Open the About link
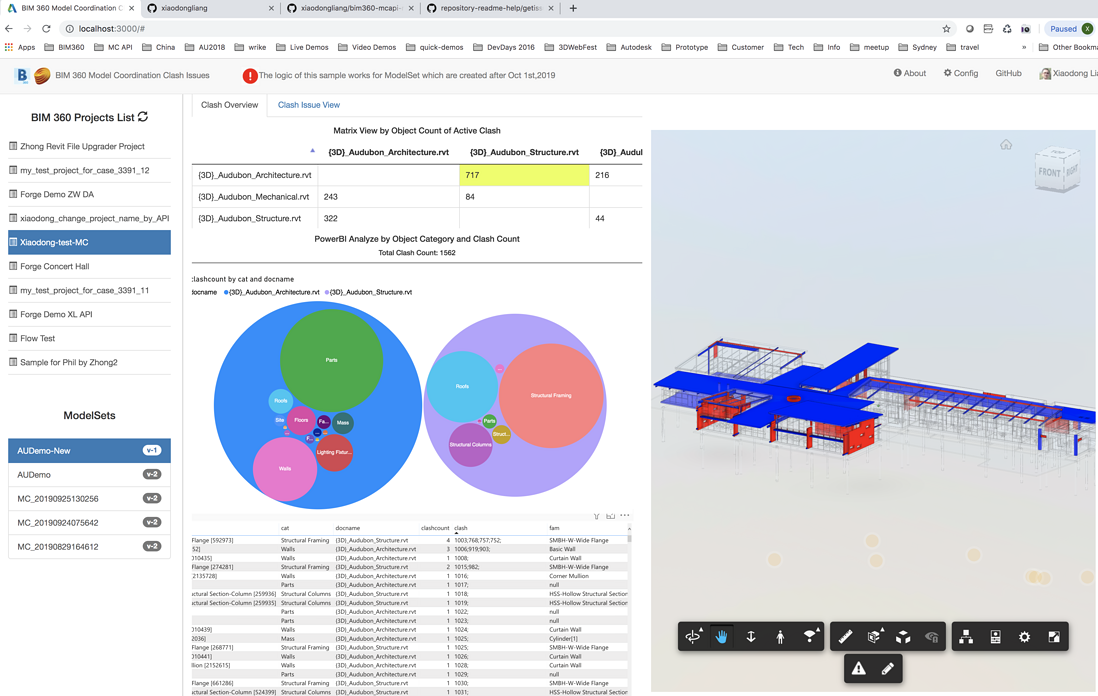 point(910,73)
